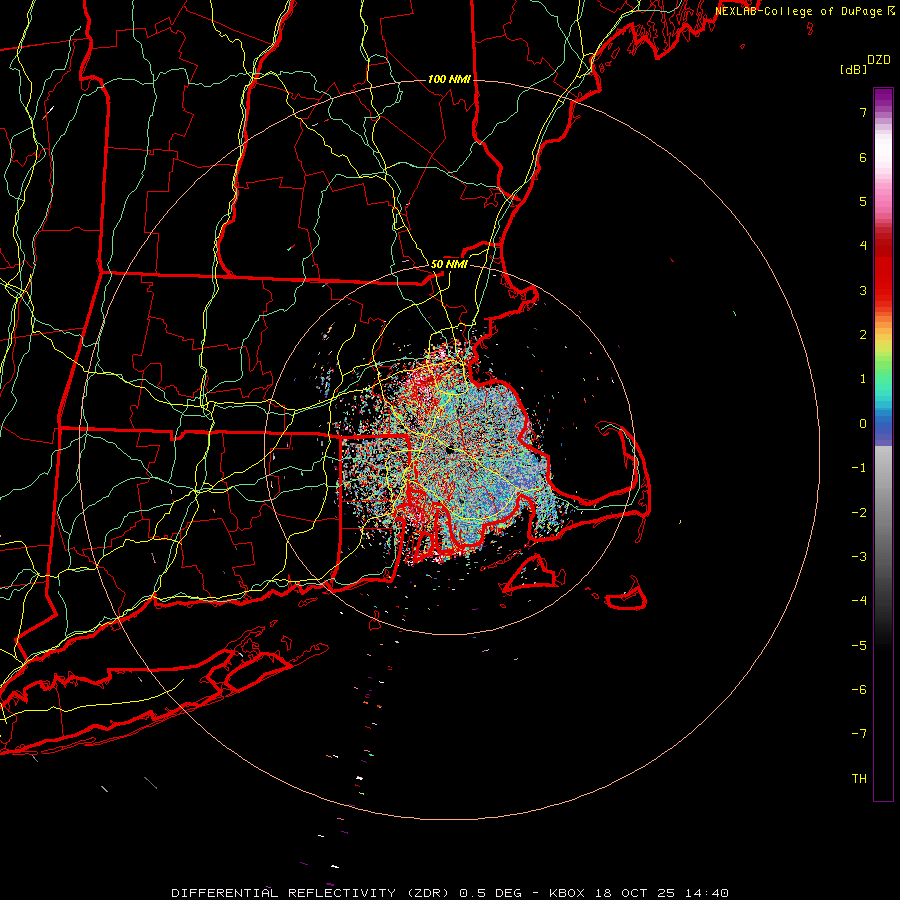Click the 1 tick label on the scale
Viewport: 900px width, 900px height.
863,379
